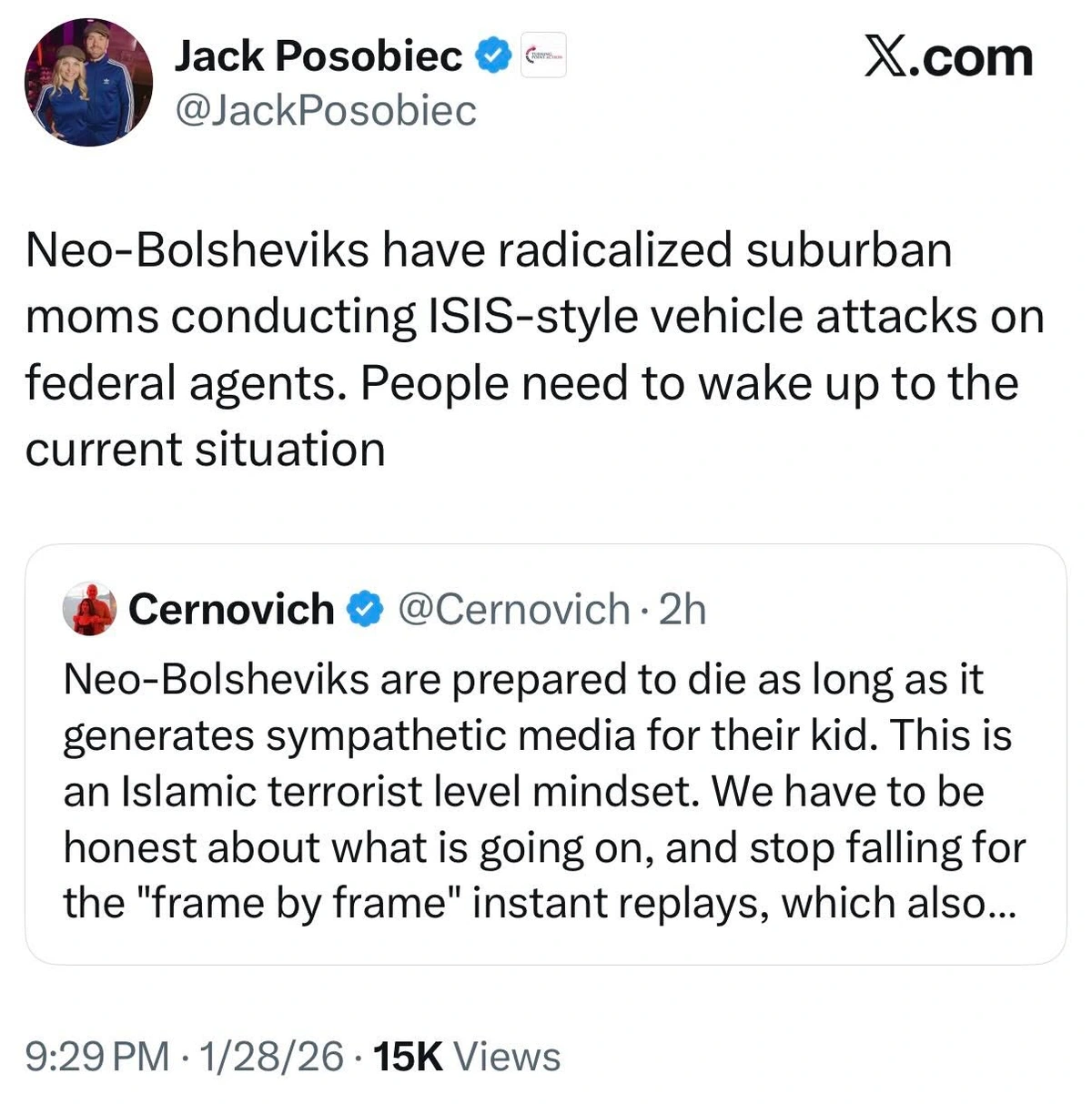Click the Cernovich display name
The width and height of the screenshot is (1092, 1104).
(x=231, y=609)
